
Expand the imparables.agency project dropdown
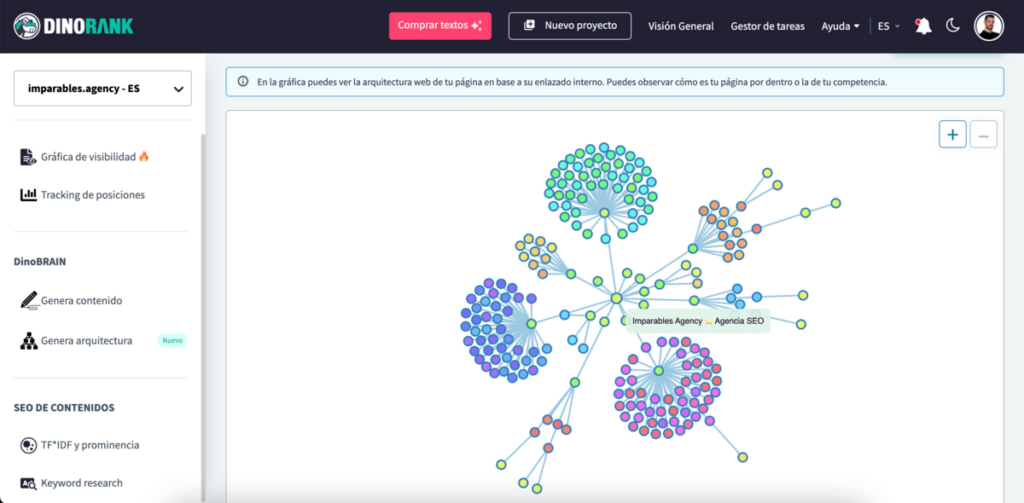pyautogui.click(x=102, y=89)
